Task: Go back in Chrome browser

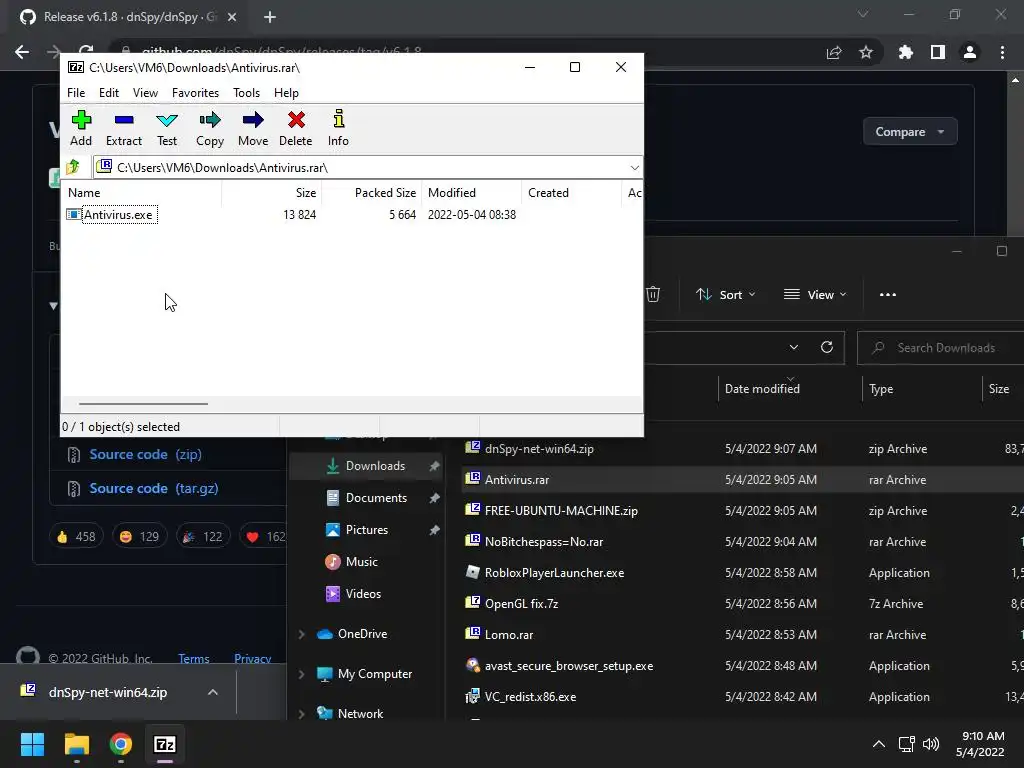Action: coord(22,52)
